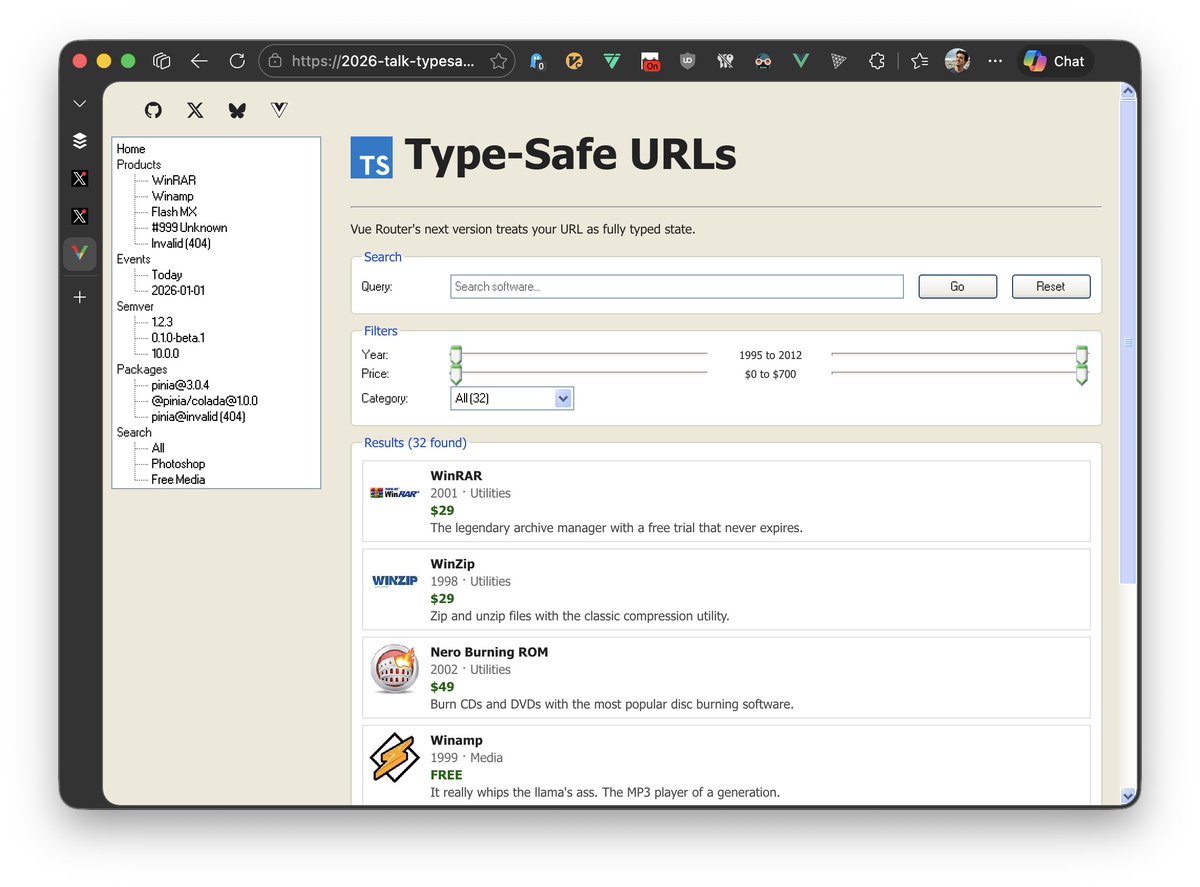Image resolution: width=1200 pixels, height=887 pixels.
Task: Click the Winamp result title
Action: pyautogui.click(x=457, y=740)
